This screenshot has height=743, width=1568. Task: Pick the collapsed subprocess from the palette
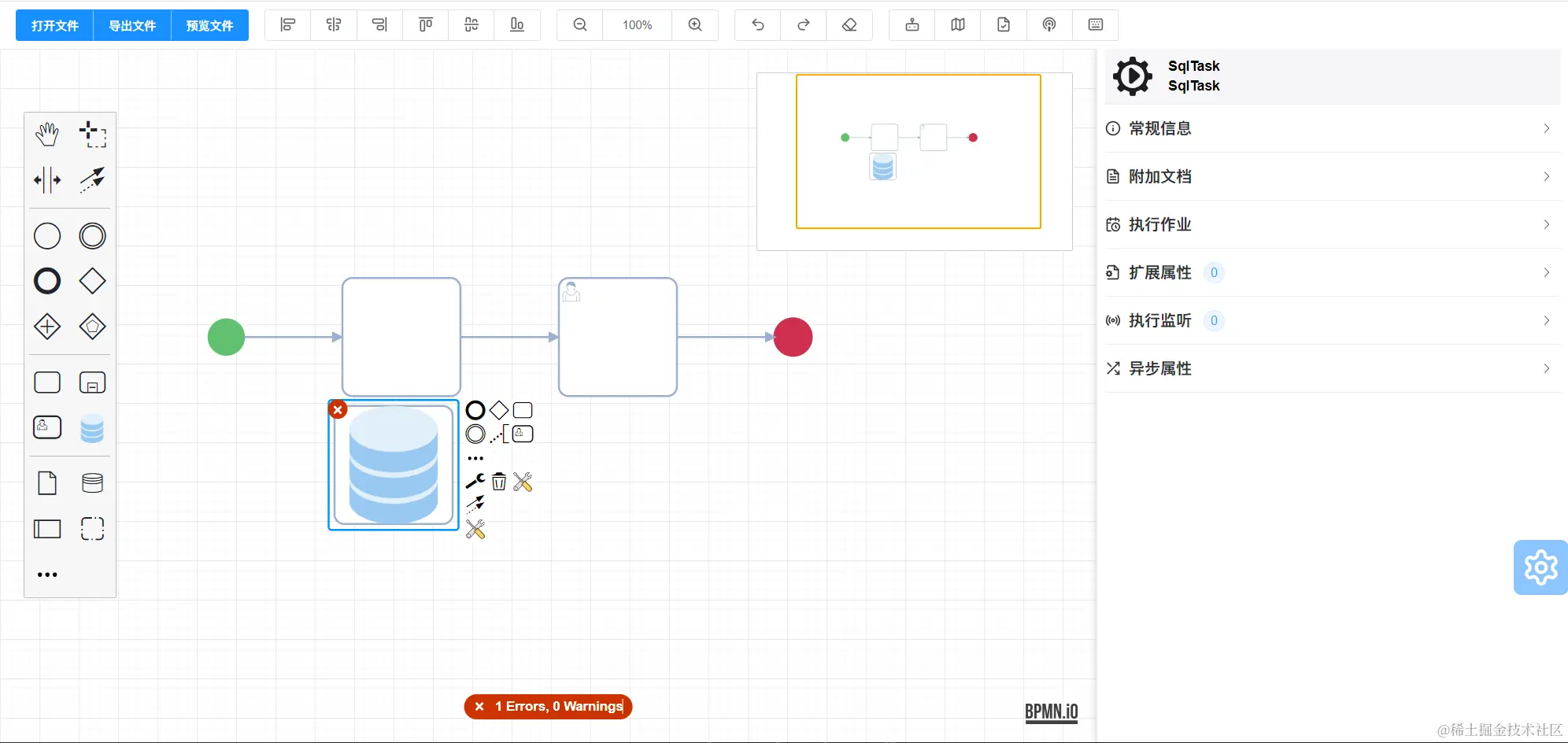[93, 383]
